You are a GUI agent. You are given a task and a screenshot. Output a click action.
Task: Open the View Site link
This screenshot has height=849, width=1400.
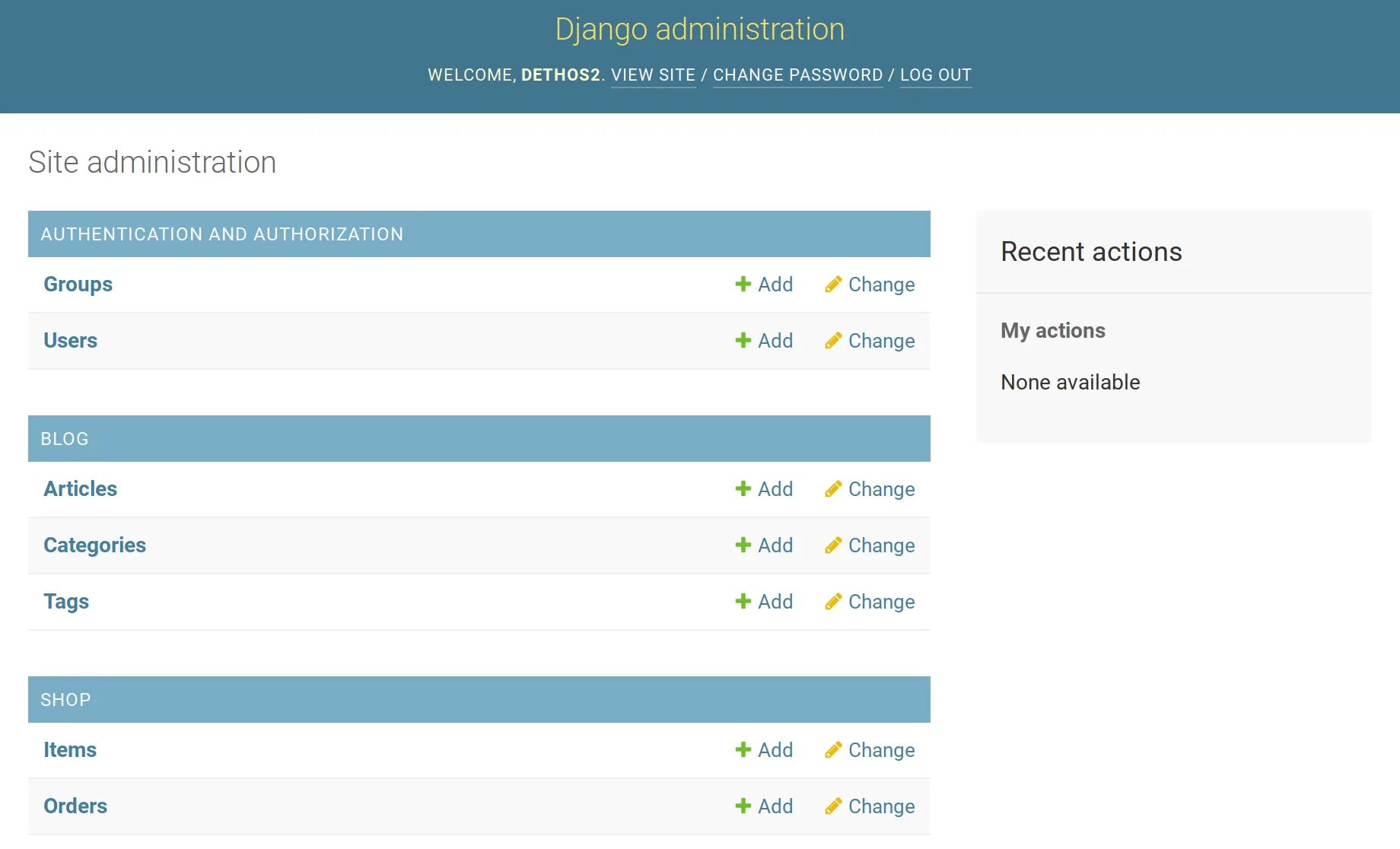pos(653,75)
